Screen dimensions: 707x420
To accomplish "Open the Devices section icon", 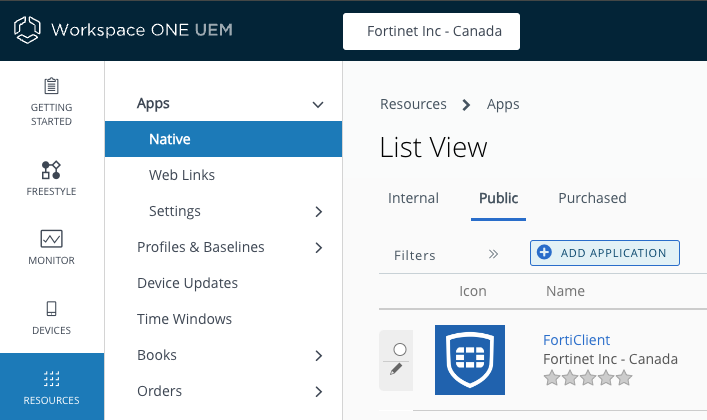I will (51, 308).
